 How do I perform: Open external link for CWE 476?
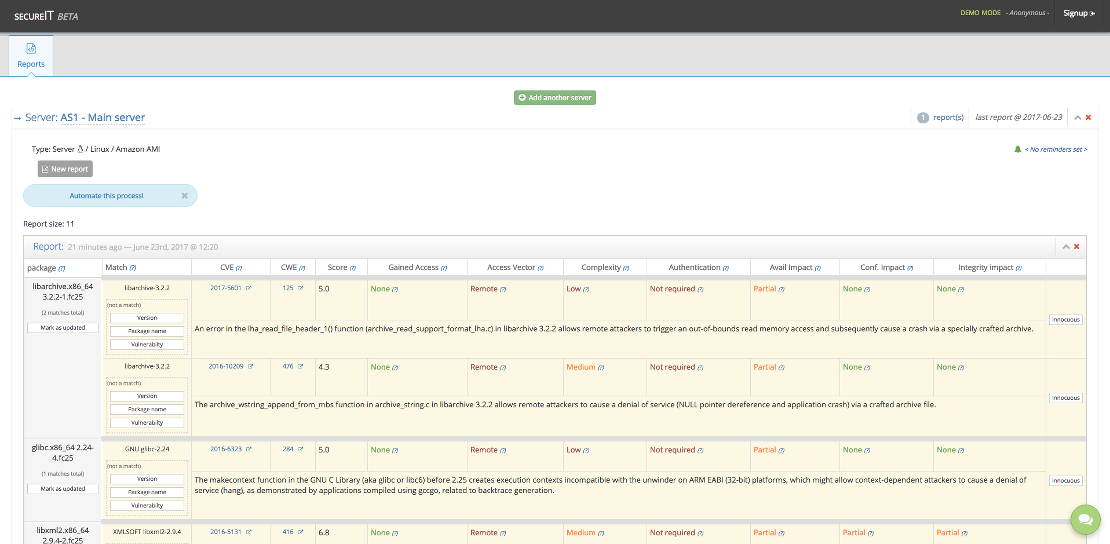pyautogui.click(x=301, y=367)
